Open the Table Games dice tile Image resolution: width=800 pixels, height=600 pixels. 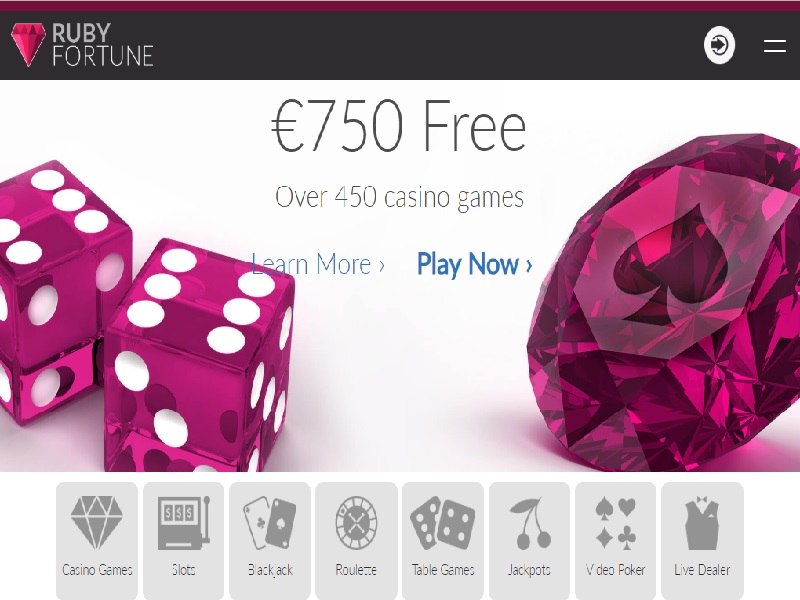[x=443, y=540]
